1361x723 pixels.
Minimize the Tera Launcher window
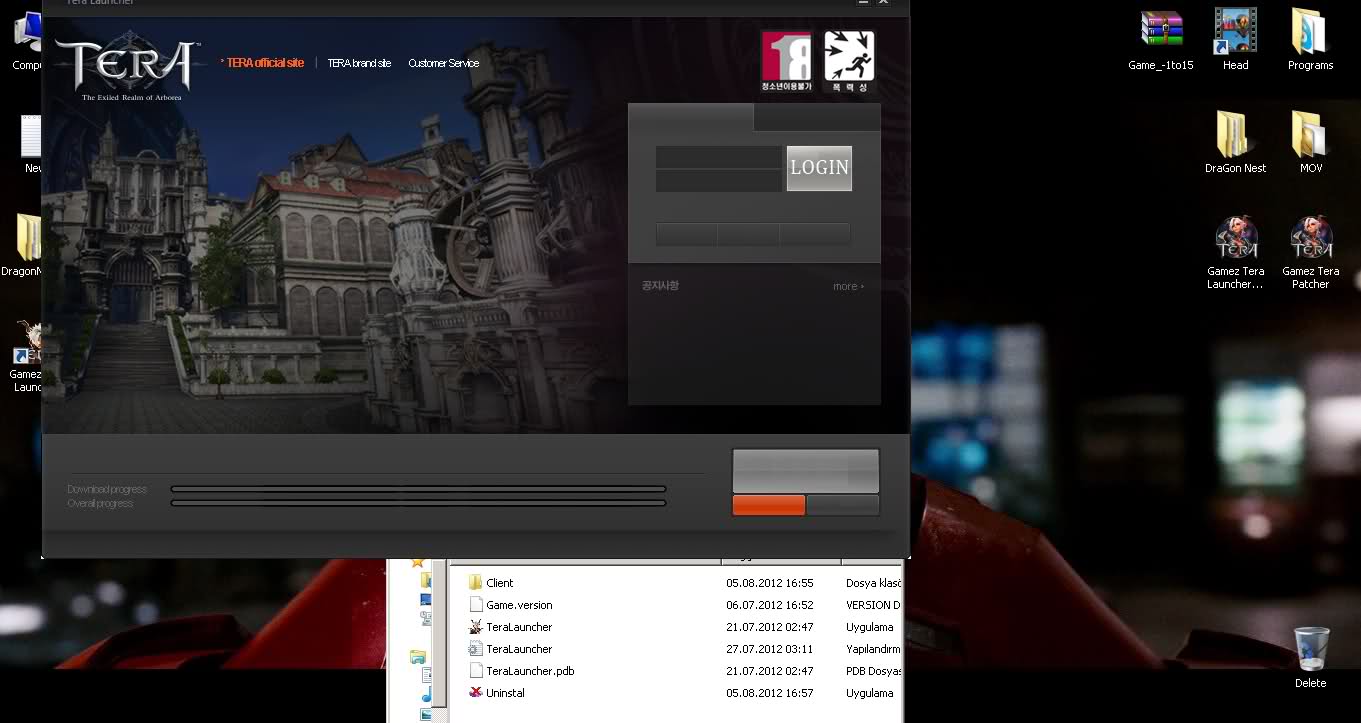tap(864, 3)
